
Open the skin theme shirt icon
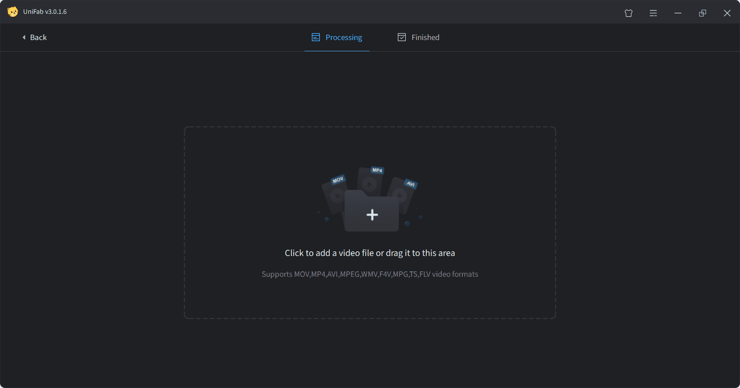click(629, 13)
